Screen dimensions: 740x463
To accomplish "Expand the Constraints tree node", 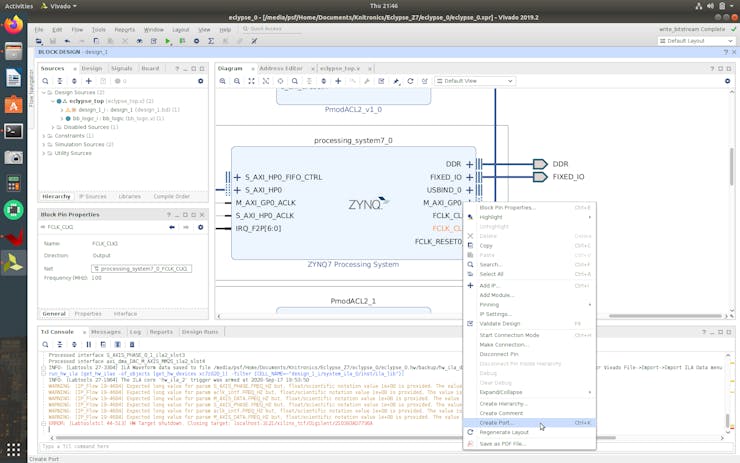I will (45, 136).
